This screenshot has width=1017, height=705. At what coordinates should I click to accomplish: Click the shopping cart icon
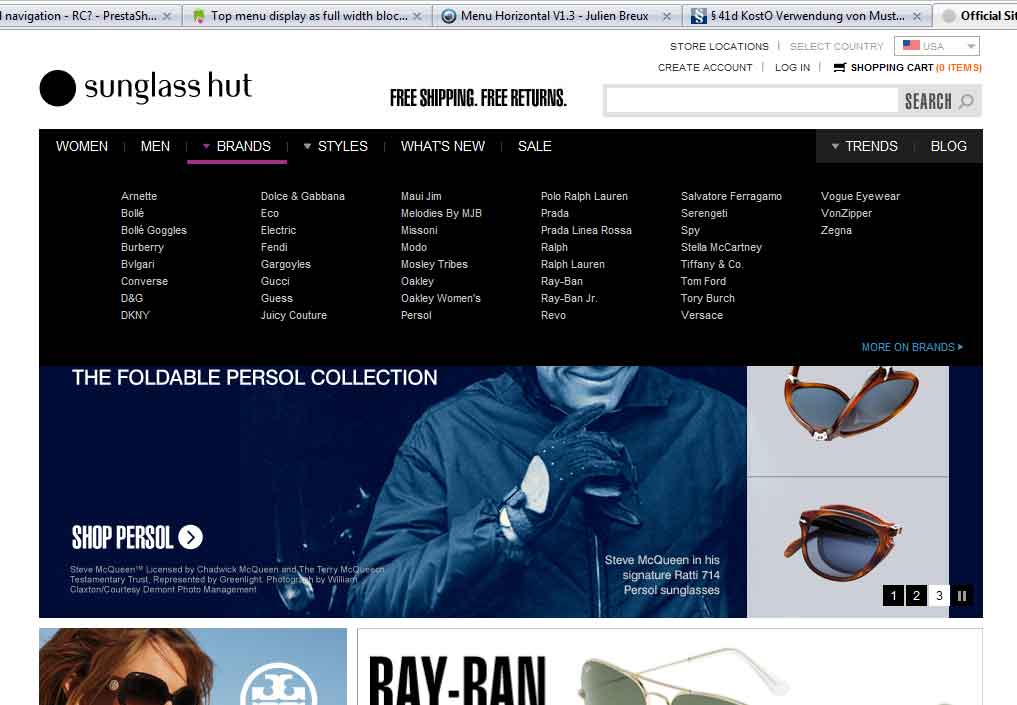[839, 67]
